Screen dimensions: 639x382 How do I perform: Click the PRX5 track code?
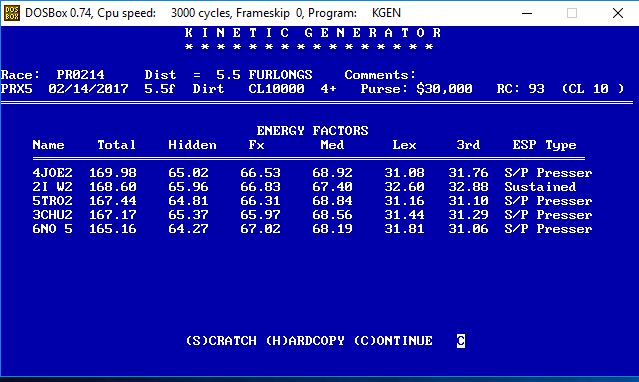point(16,88)
